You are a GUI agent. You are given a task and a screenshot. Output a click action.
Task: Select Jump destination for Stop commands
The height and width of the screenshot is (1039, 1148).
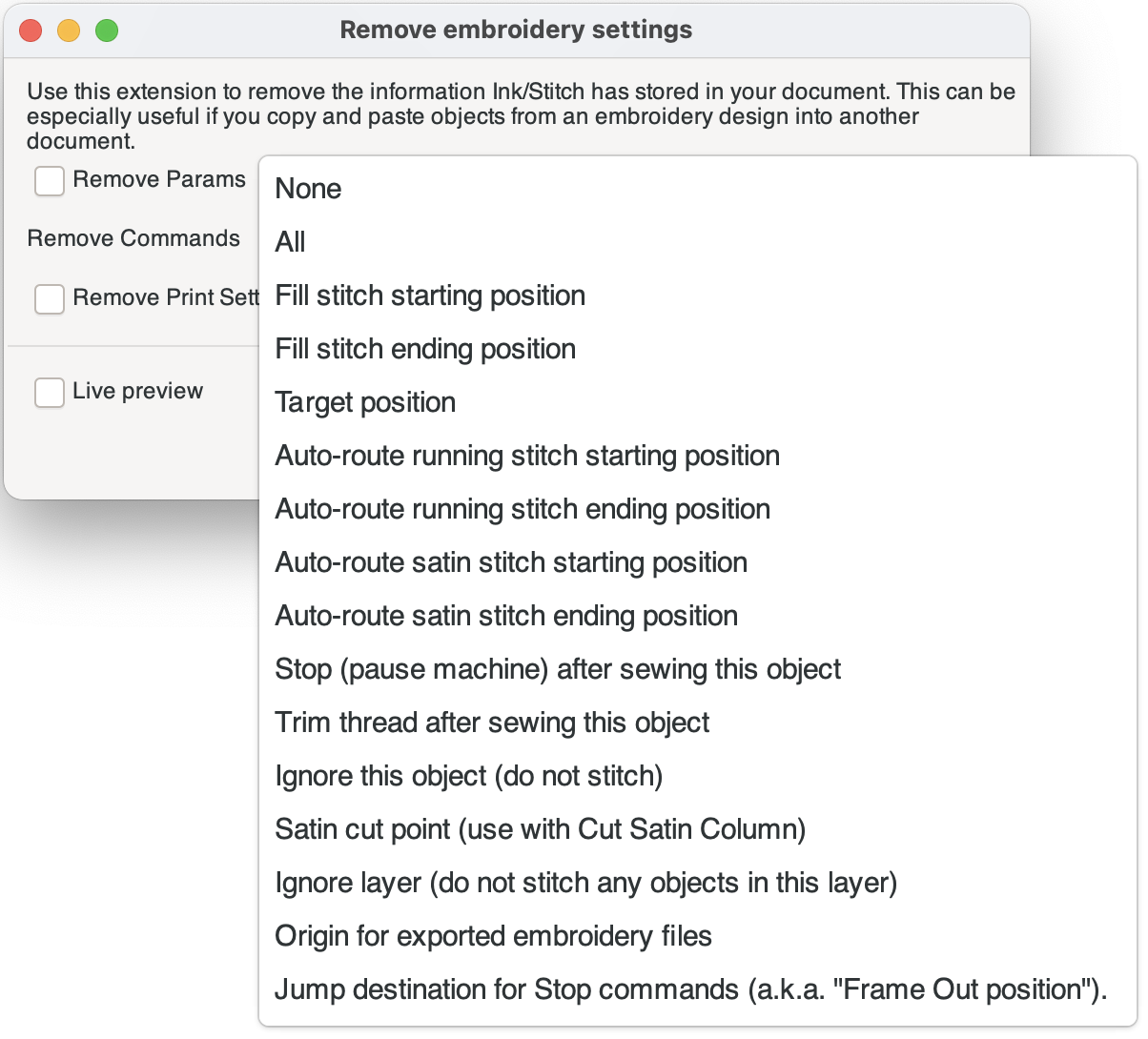[698, 989]
